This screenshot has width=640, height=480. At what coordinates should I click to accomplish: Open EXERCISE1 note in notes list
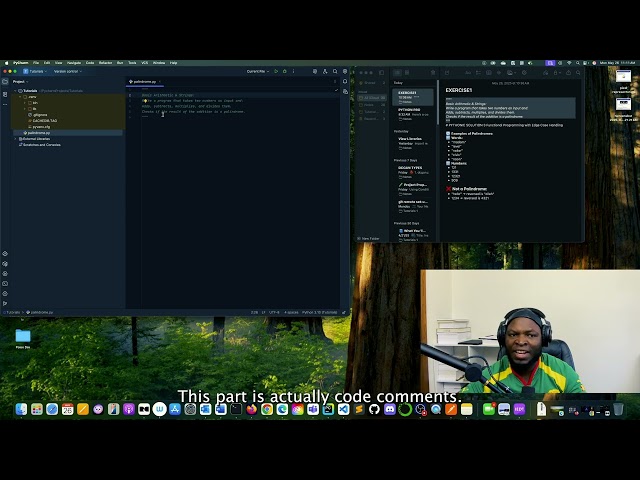(x=413, y=97)
